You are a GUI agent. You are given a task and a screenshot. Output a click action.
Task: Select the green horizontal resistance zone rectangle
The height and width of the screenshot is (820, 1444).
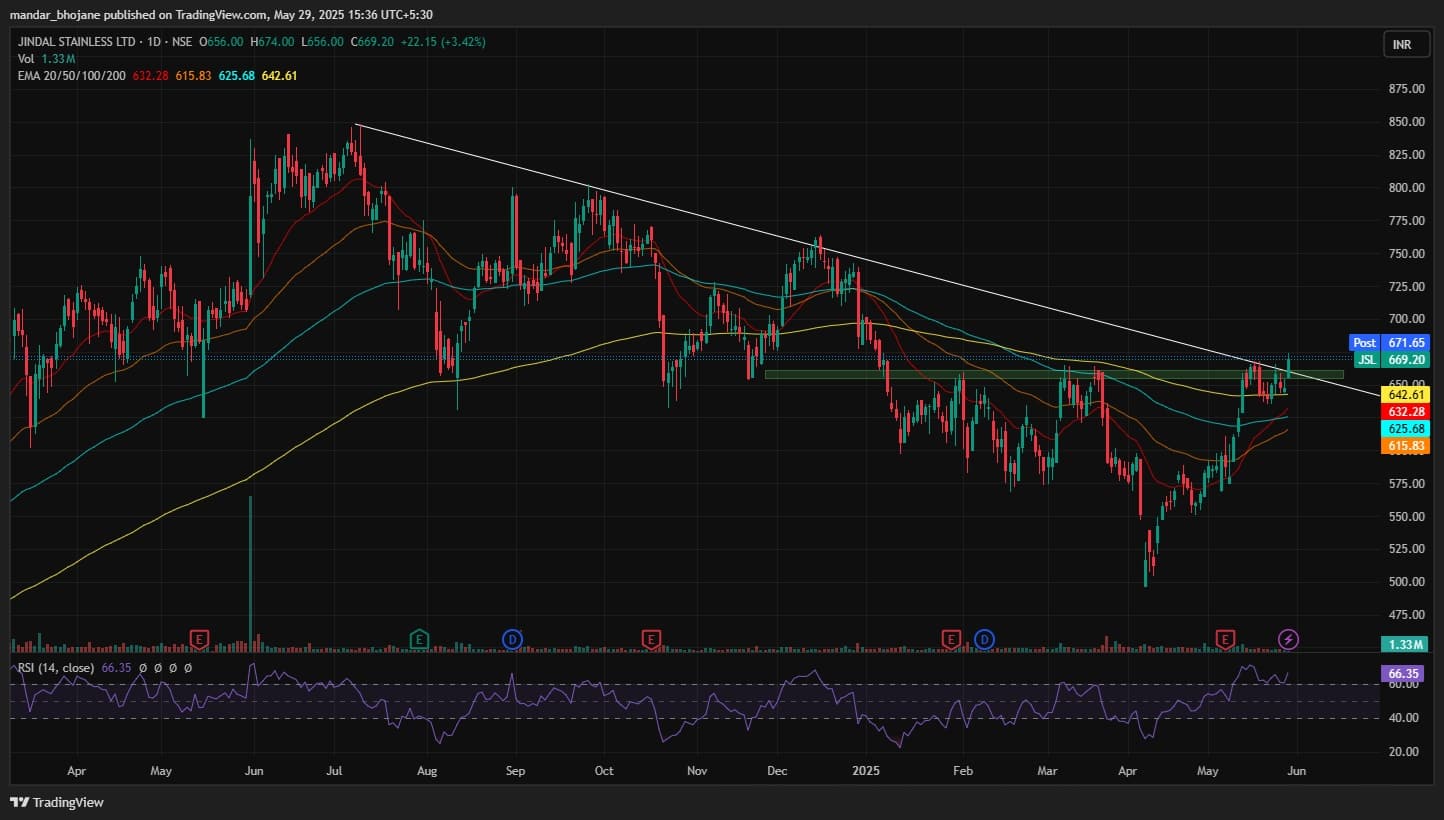tap(1000, 375)
